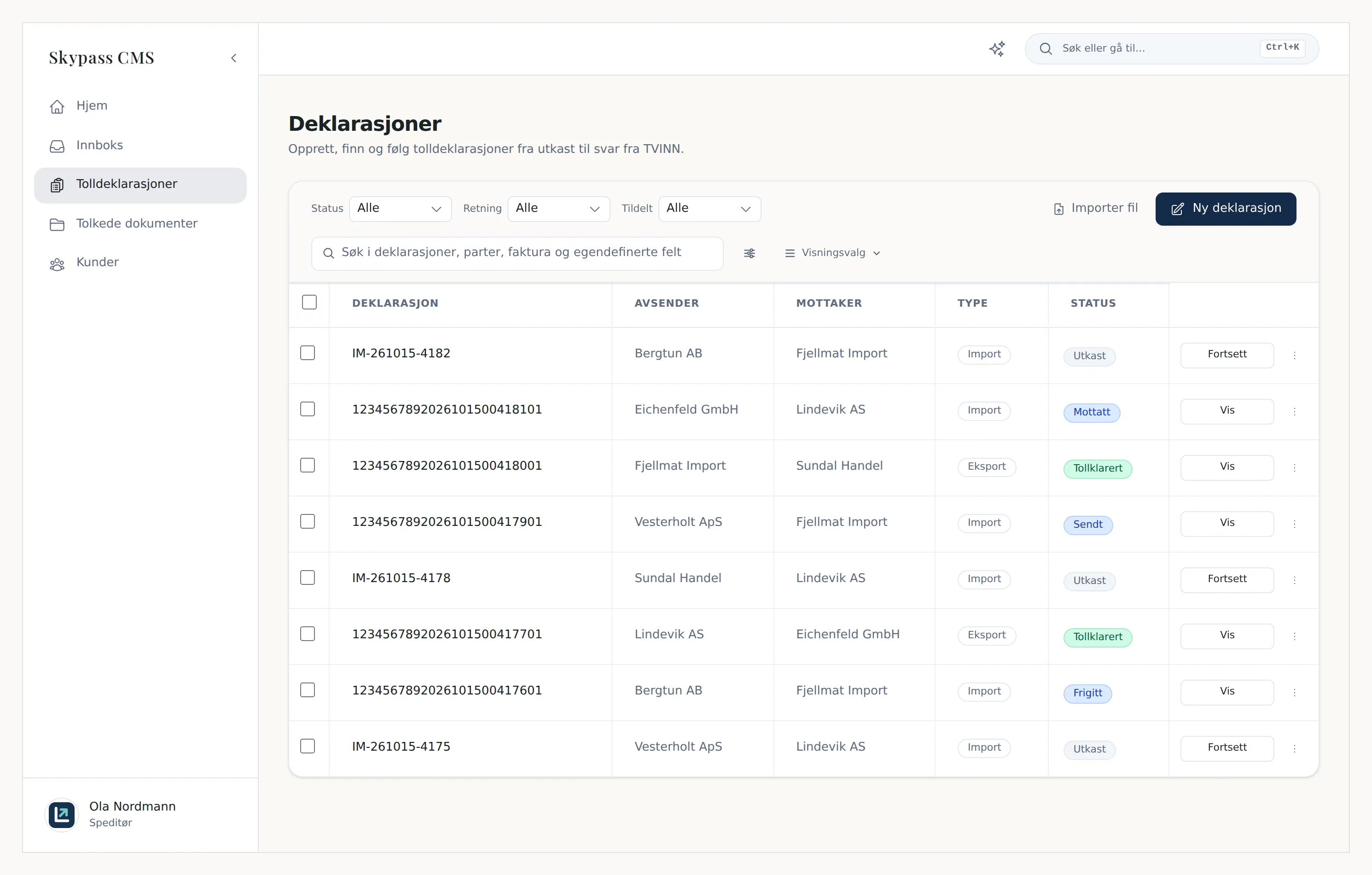Click the AI sparkle icon in header
The height and width of the screenshot is (875, 1372).
(996, 49)
